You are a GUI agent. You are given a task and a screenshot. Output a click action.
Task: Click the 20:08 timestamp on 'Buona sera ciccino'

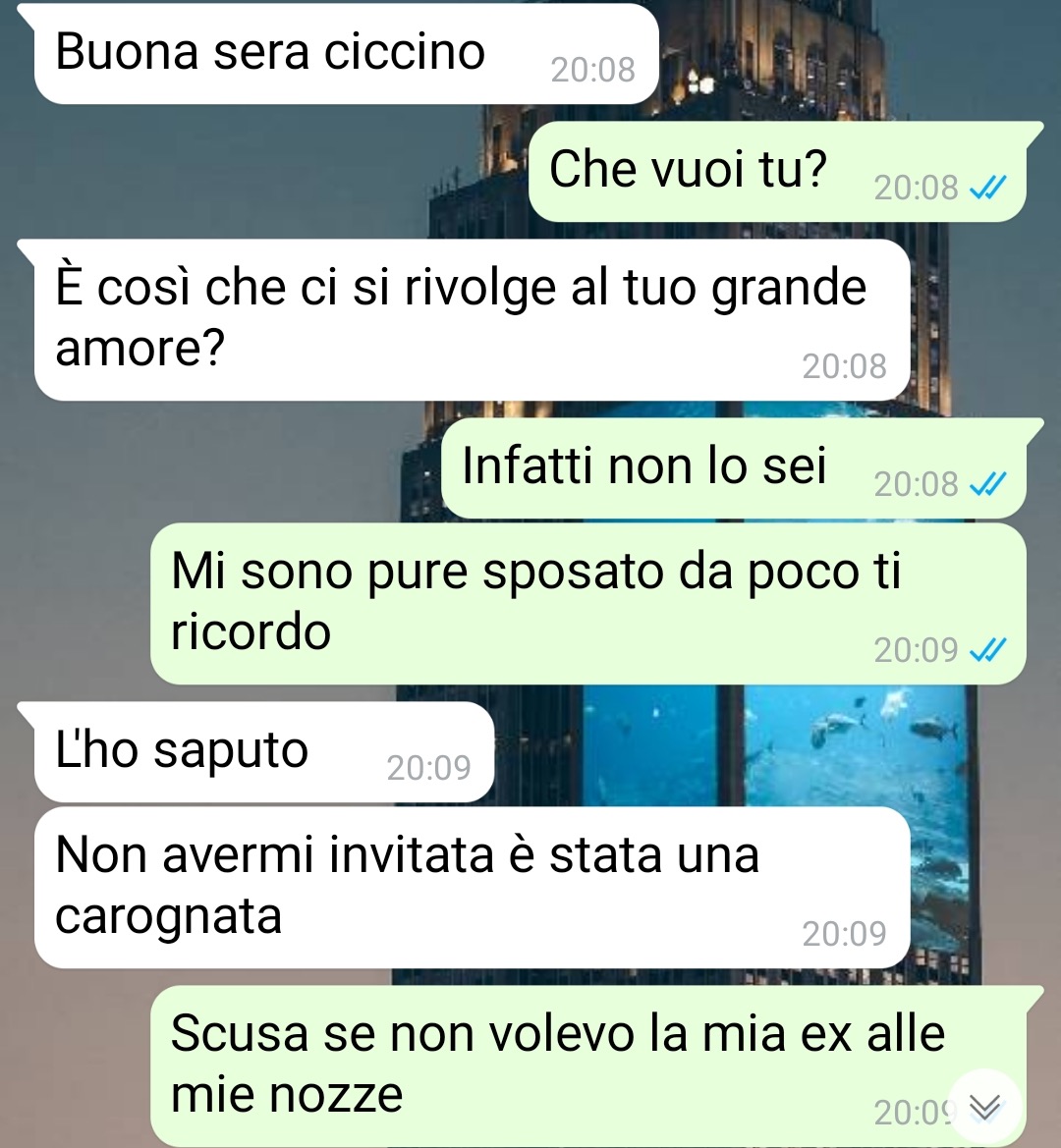593,71
